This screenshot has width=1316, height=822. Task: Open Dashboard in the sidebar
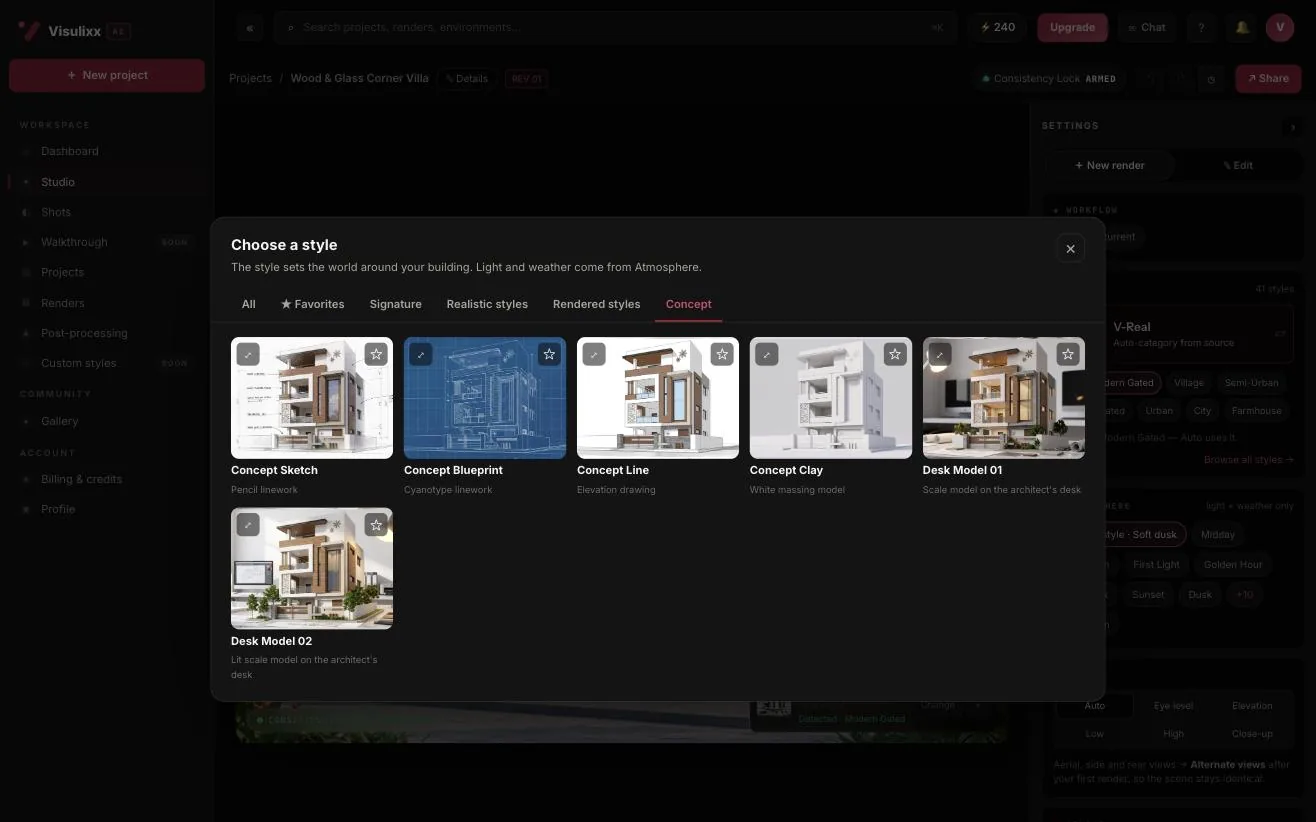pyautogui.click(x=105, y=152)
